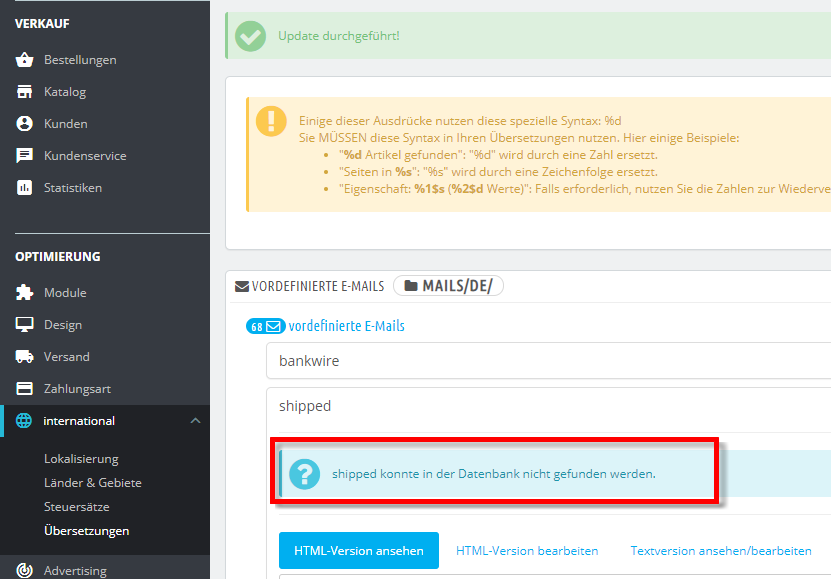This screenshot has width=831, height=579.
Task: Click the envelope icon before VORDEFINIERTE E-MAILS
Action: pos(242,287)
